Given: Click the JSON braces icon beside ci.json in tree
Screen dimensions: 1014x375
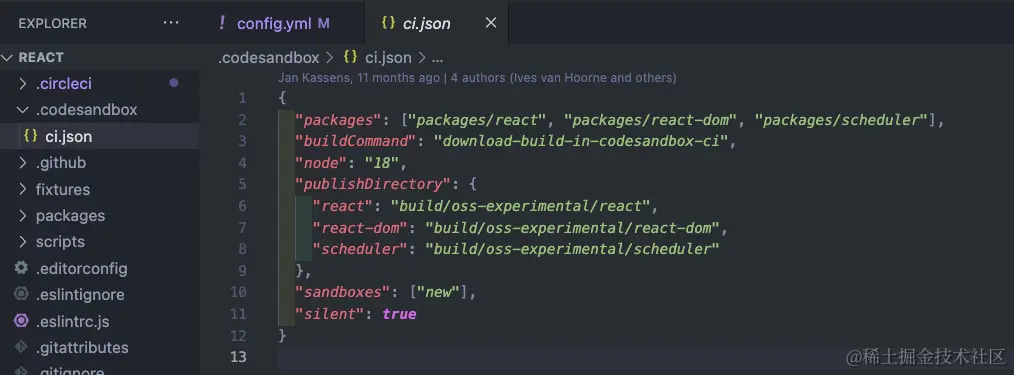Looking at the screenshot, I should pyautogui.click(x=30, y=136).
